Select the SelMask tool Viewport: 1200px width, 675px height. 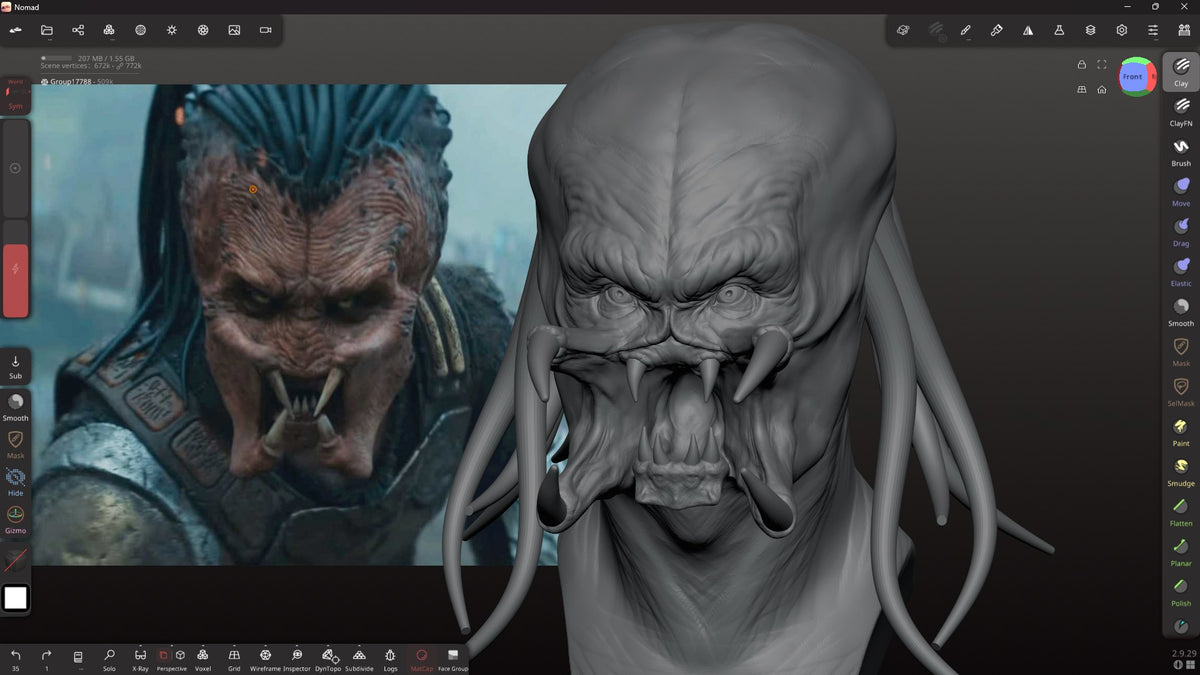1181,391
